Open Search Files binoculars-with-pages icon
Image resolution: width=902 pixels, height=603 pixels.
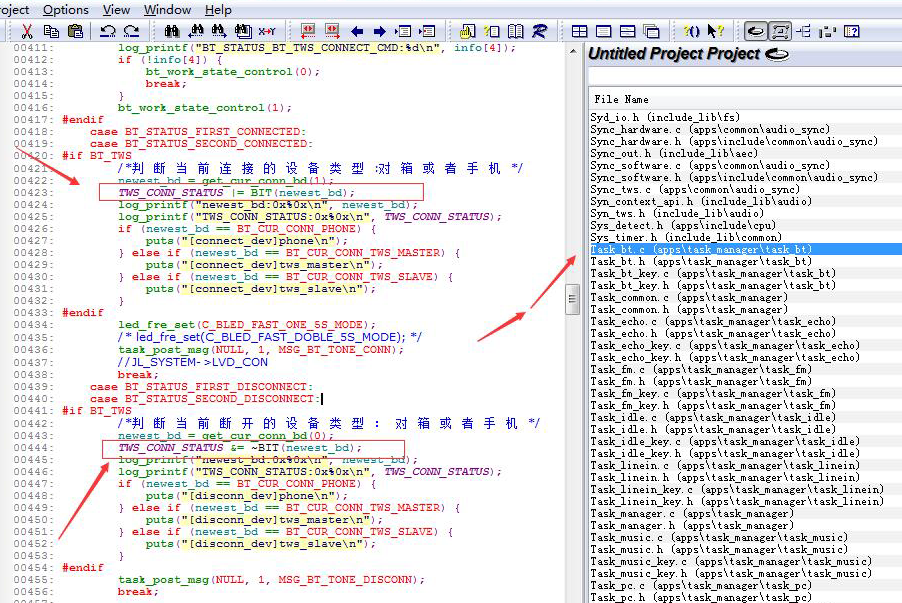[x=243, y=31]
